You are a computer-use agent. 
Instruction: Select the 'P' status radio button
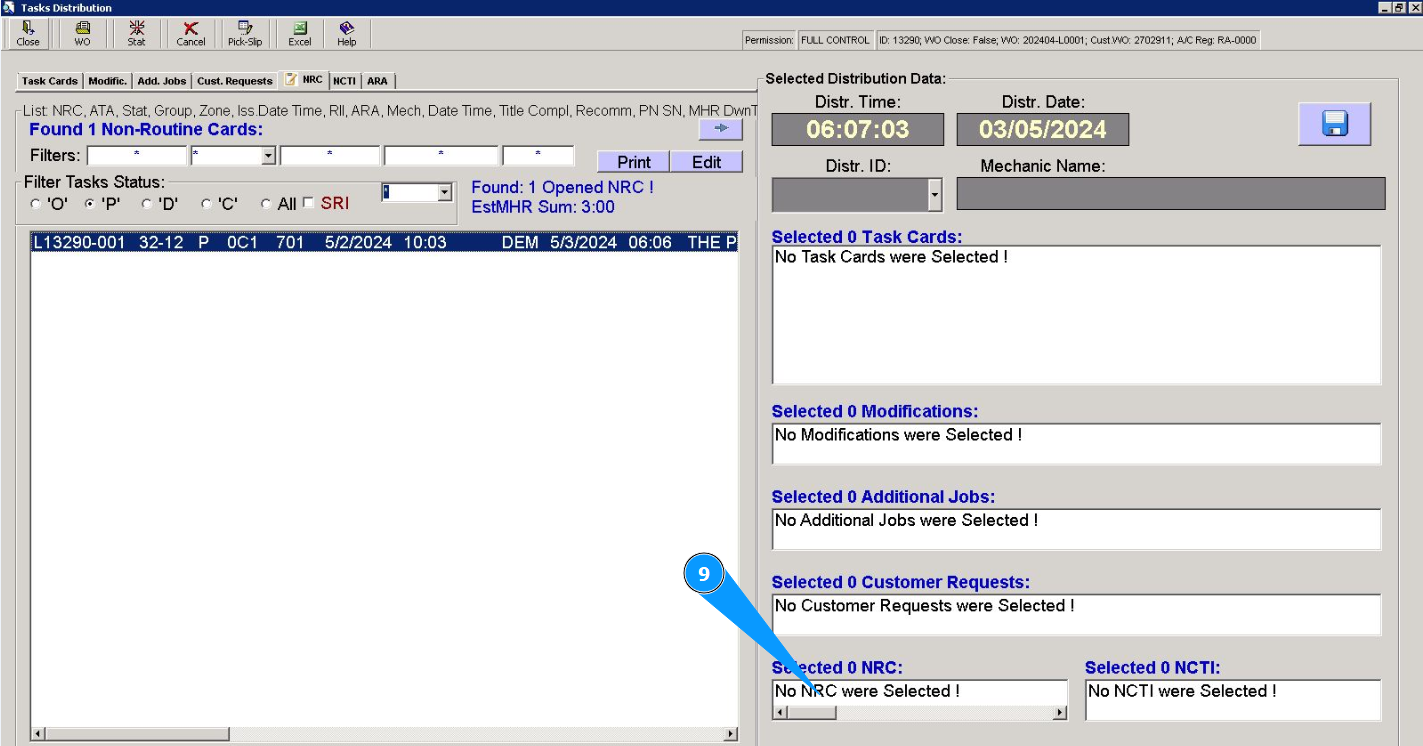90,204
